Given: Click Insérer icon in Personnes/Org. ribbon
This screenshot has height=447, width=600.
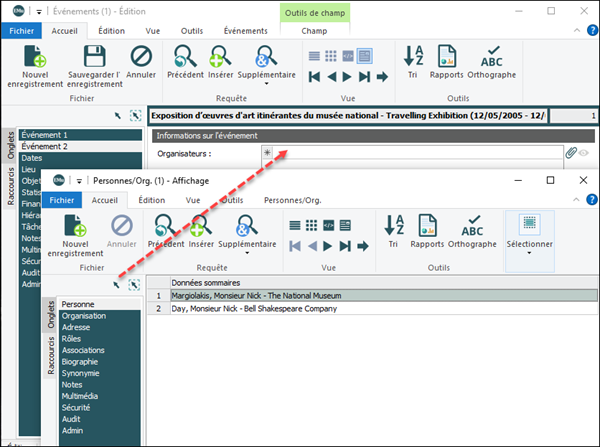Looking at the screenshot, I should pyautogui.click(x=201, y=226).
